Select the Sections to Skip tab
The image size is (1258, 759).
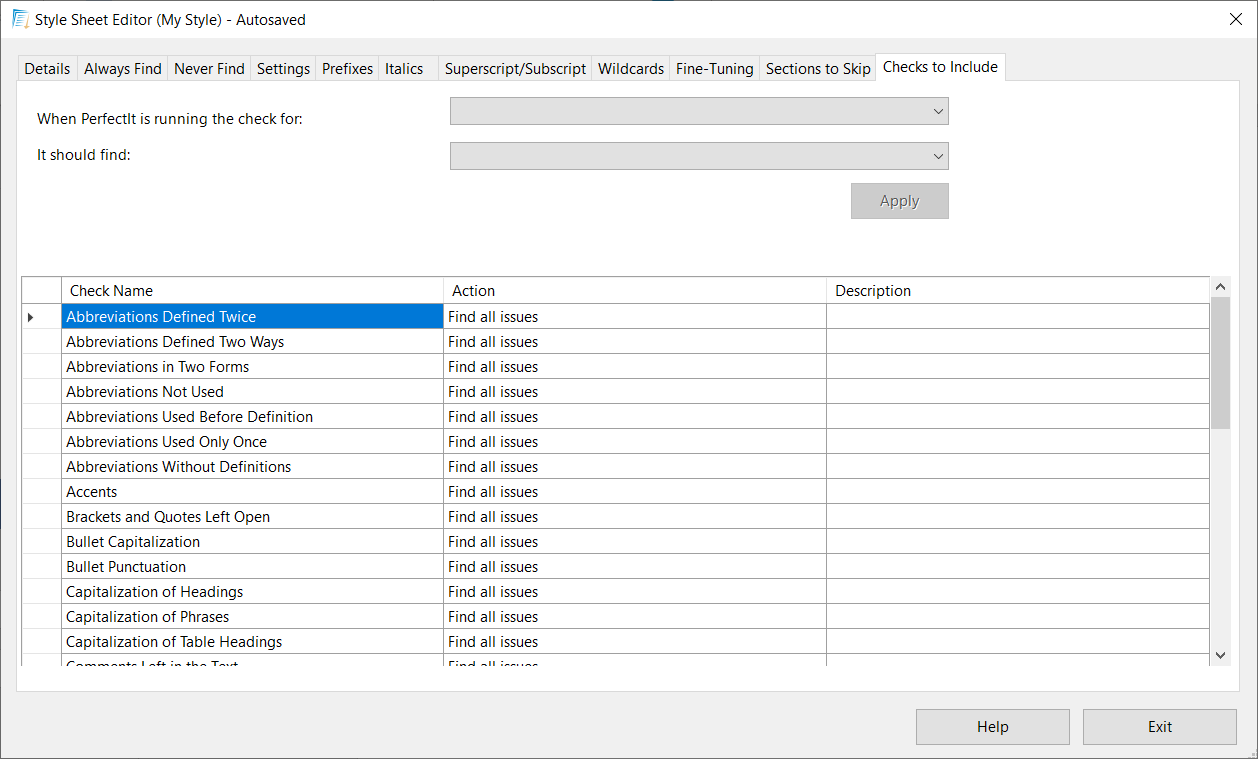click(x=817, y=69)
